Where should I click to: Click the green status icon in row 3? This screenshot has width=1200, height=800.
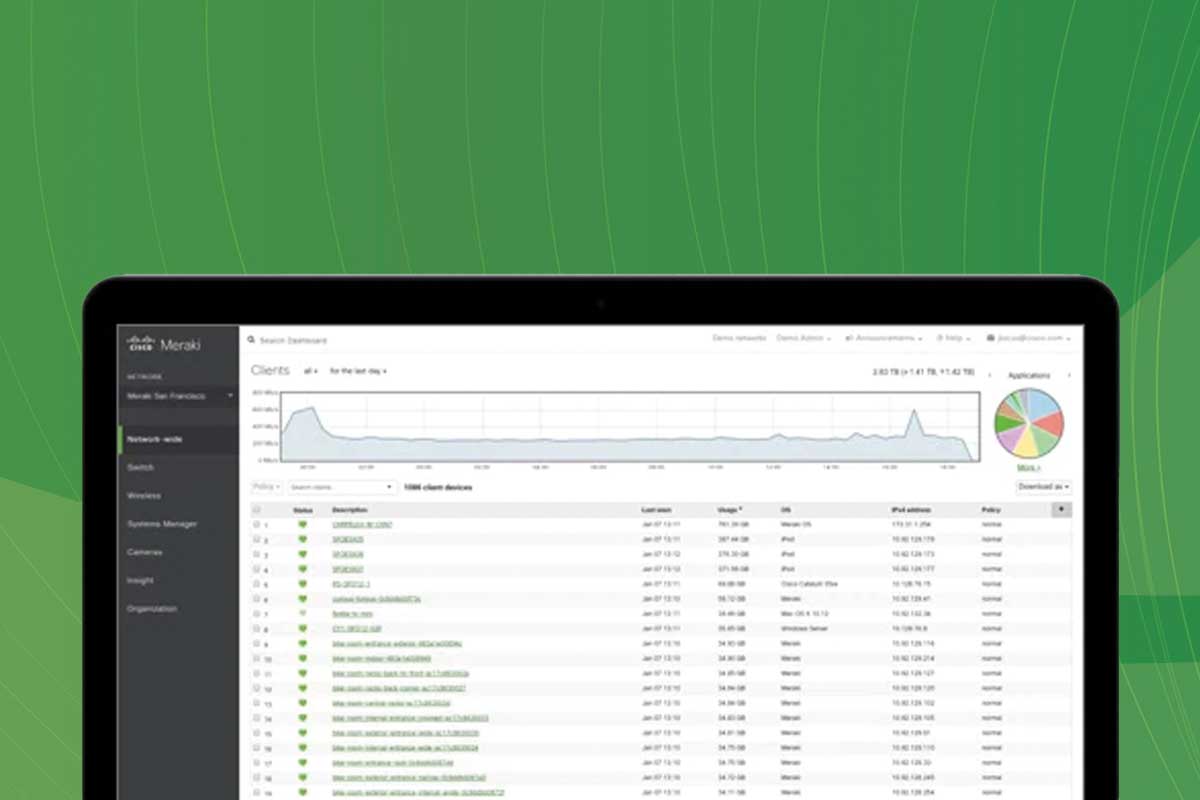pyautogui.click(x=302, y=554)
